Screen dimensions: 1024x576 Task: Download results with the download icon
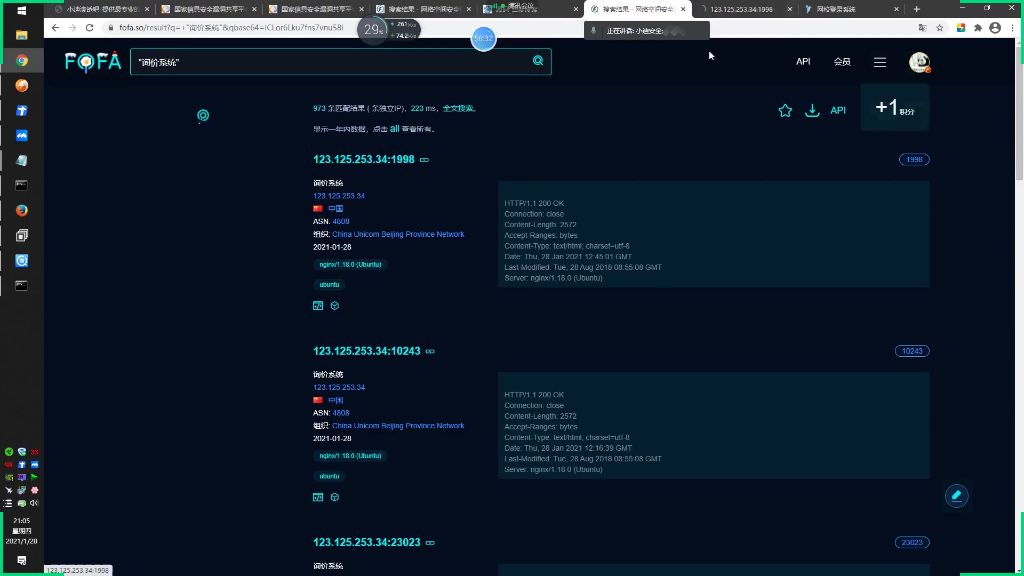point(812,110)
